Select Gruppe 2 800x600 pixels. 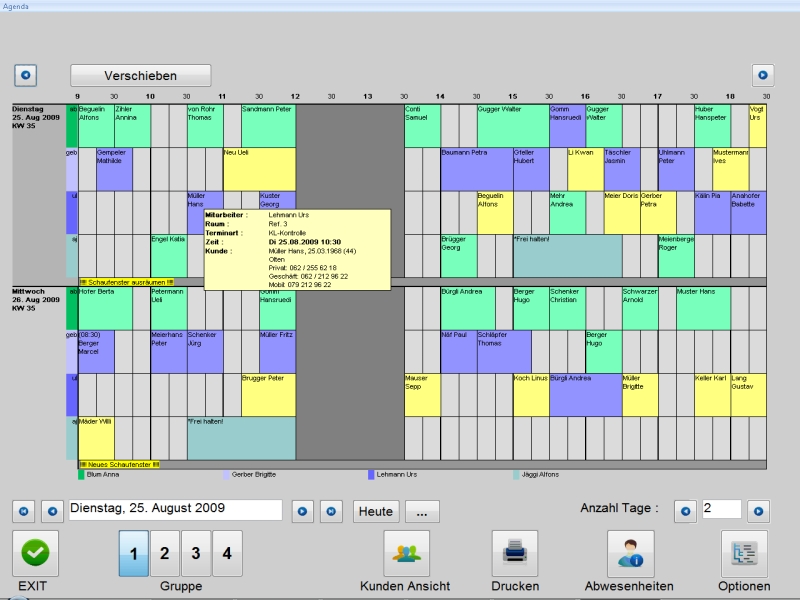point(164,554)
